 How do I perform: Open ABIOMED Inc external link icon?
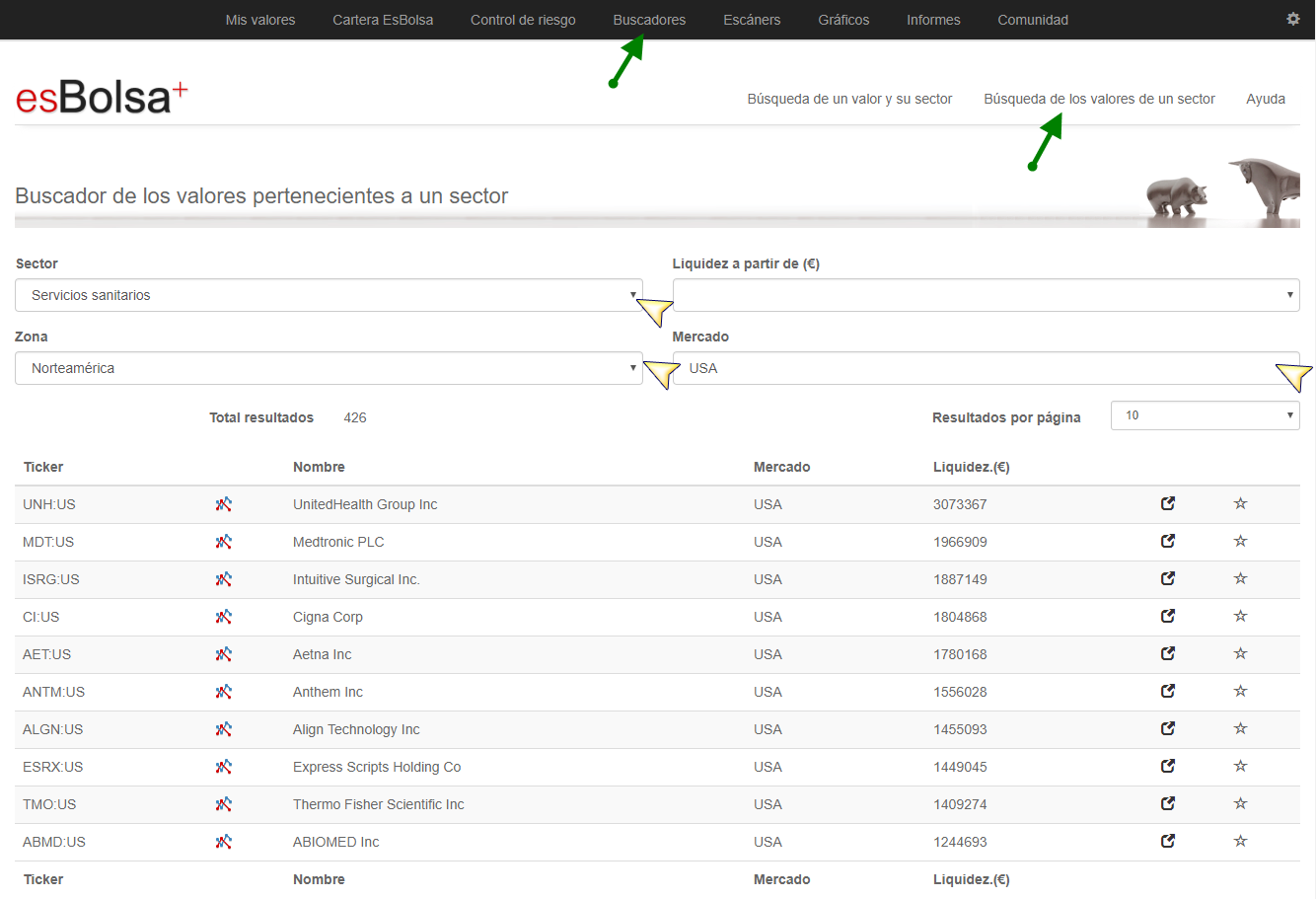click(x=1168, y=841)
